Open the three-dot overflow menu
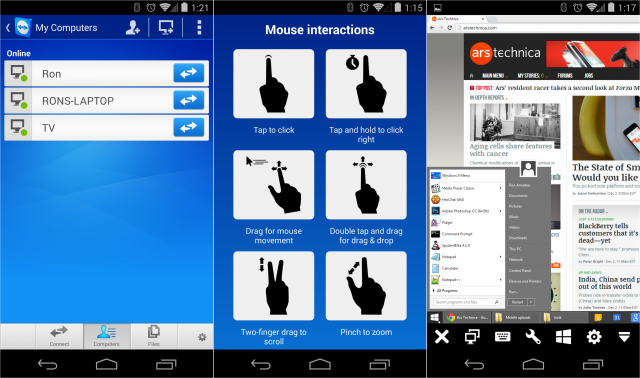The image size is (640, 378). pos(199,27)
